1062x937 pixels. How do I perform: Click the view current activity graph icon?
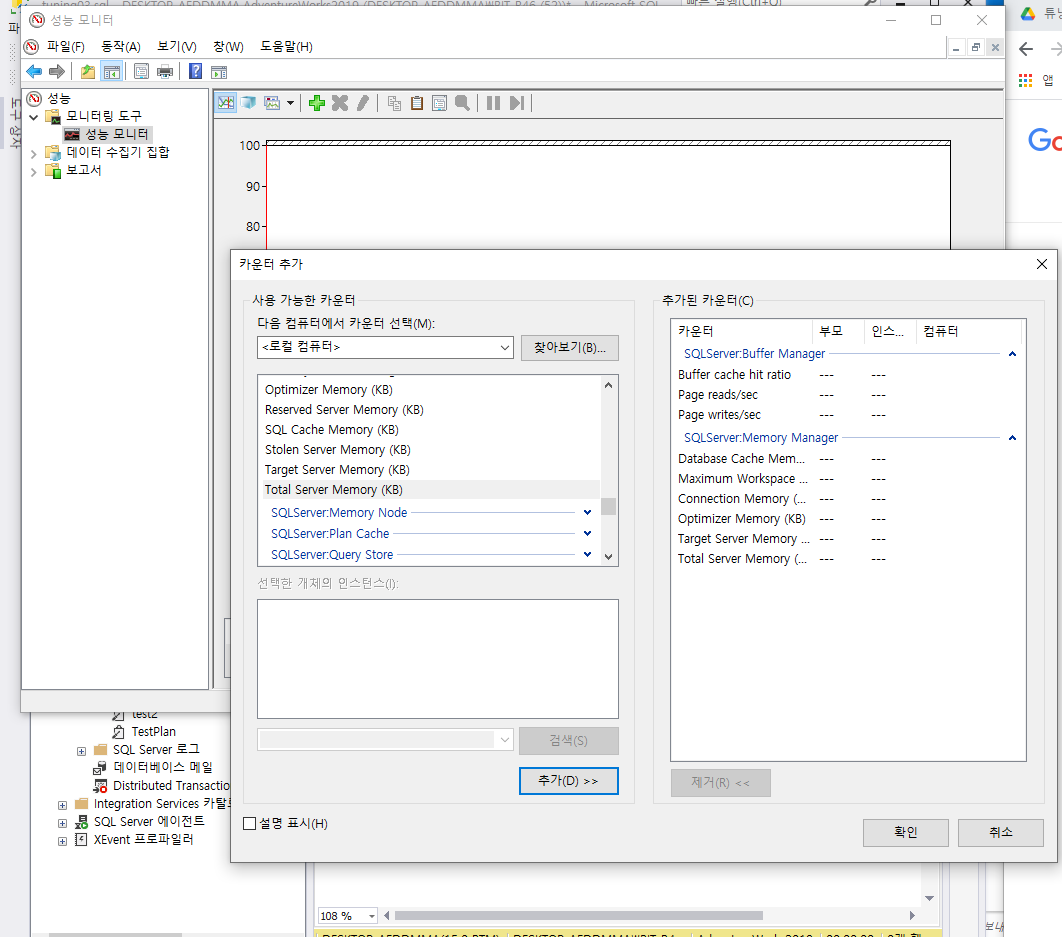(x=226, y=103)
